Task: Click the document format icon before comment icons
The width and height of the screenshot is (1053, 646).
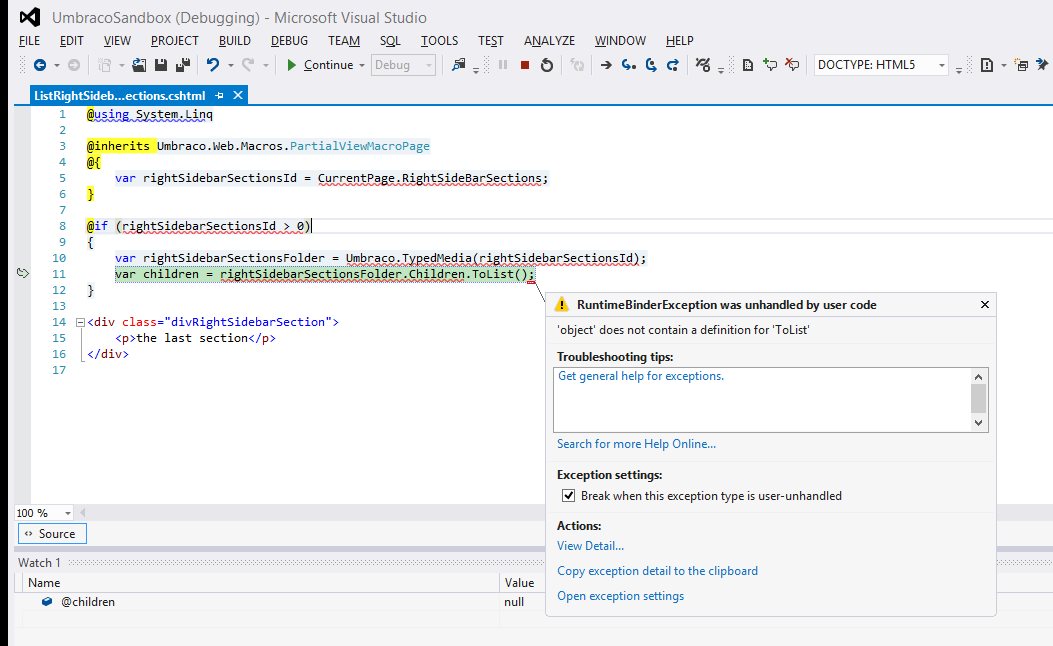Action: 747,65
